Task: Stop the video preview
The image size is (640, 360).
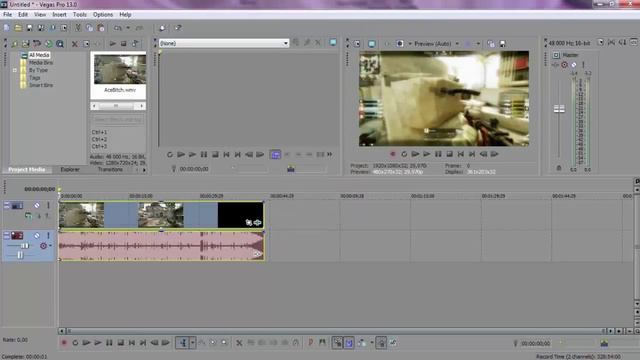Action: point(449,154)
